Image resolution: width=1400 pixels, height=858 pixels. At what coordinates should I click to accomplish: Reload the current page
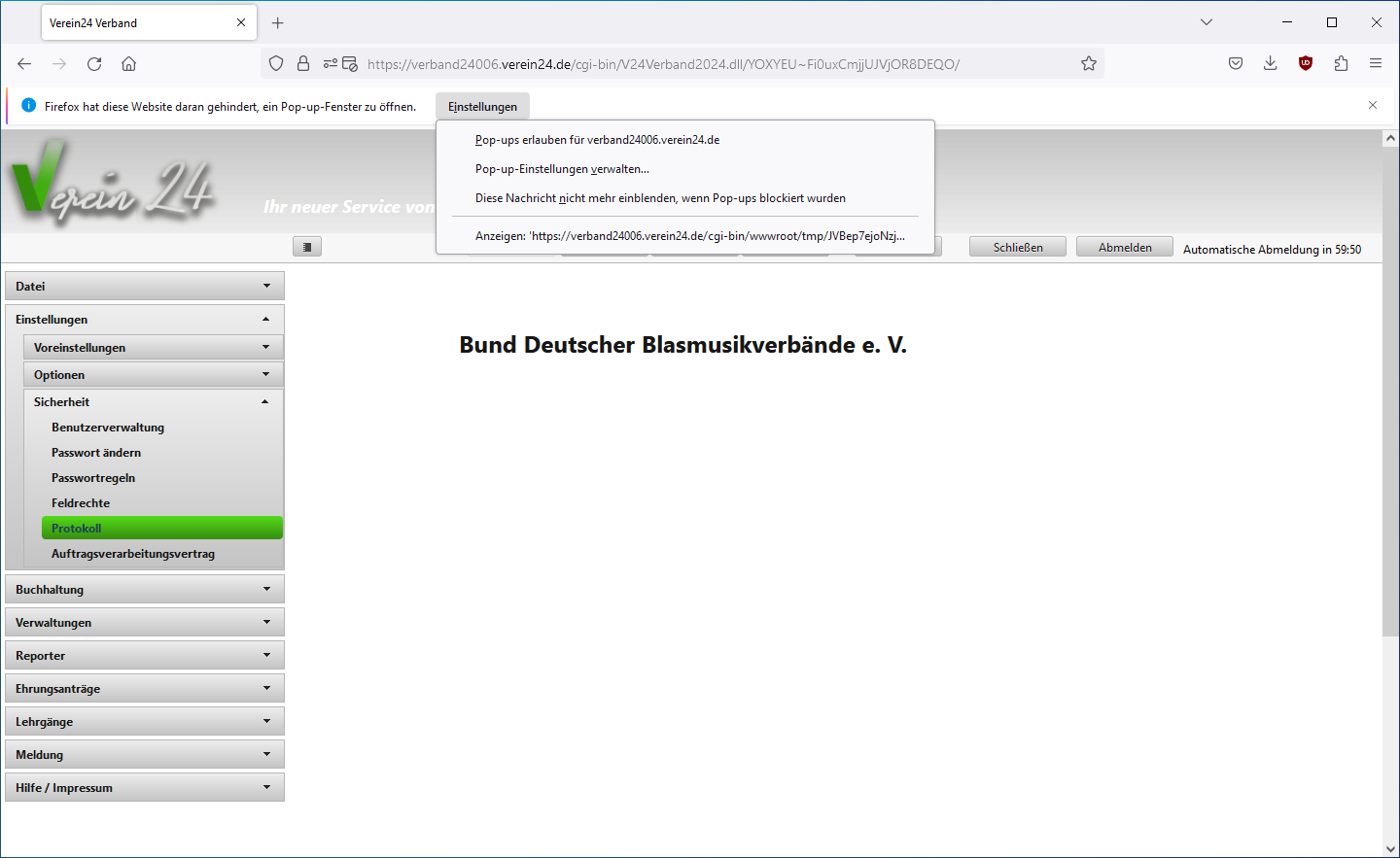(94, 64)
